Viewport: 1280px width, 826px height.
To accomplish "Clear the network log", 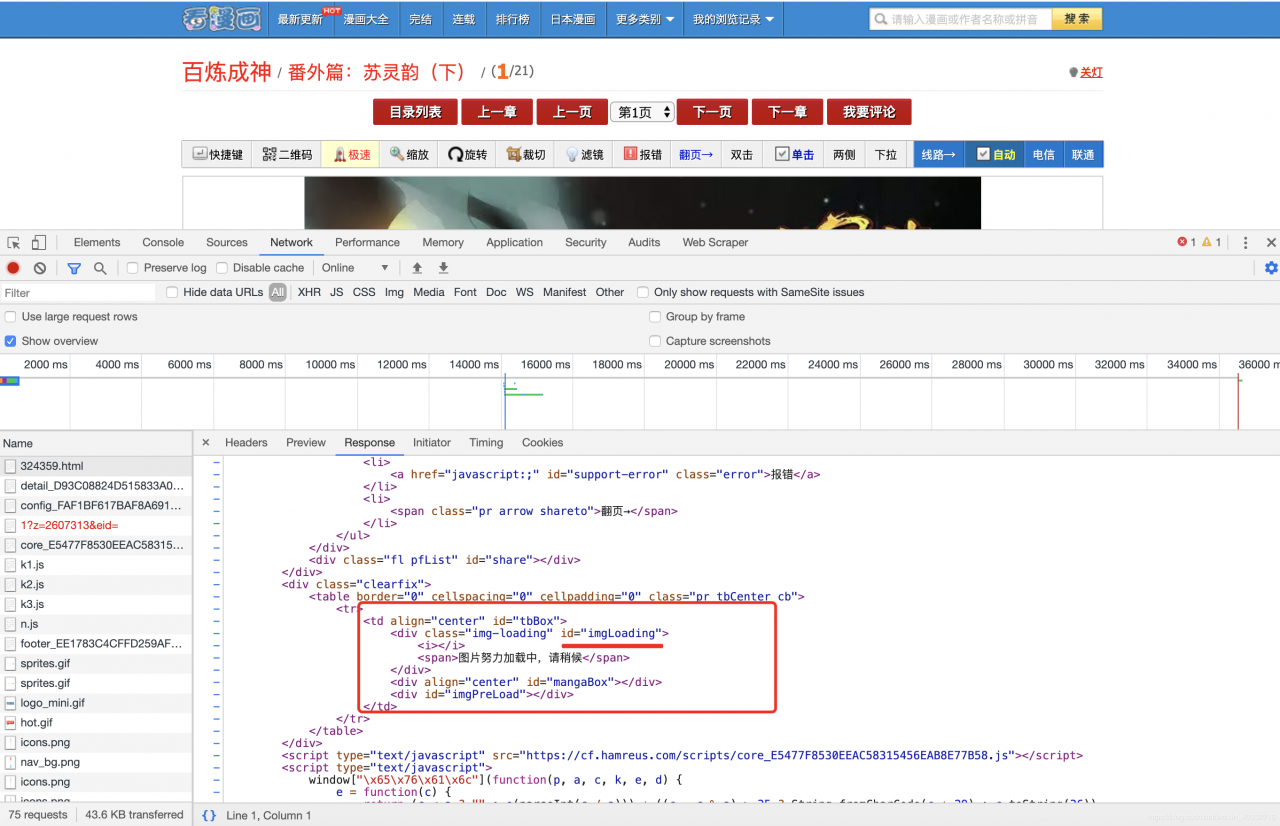I will pyautogui.click(x=40, y=268).
